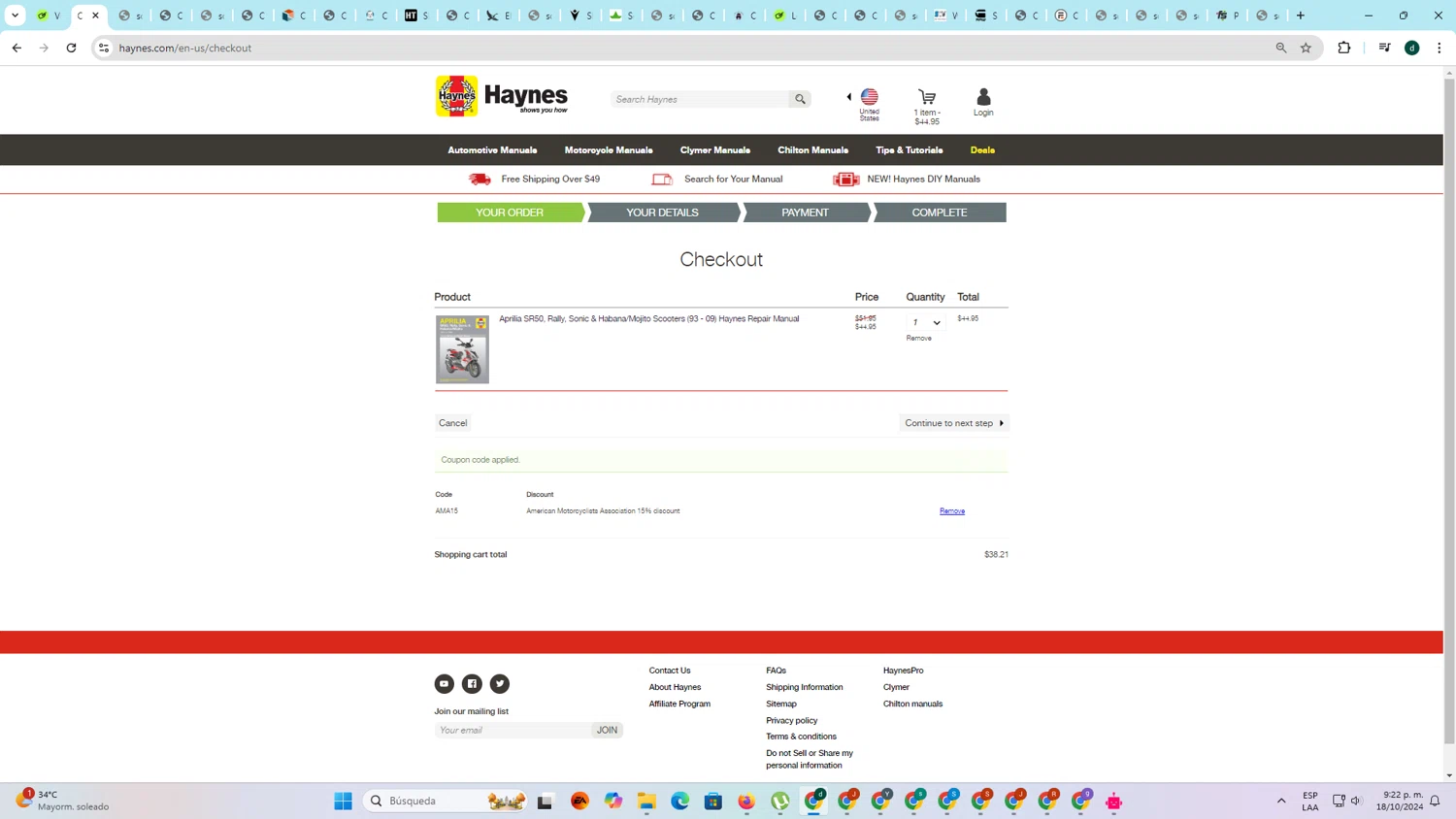Click the search magnifier button
The height and width of the screenshot is (819, 1456).
point(800,99)
